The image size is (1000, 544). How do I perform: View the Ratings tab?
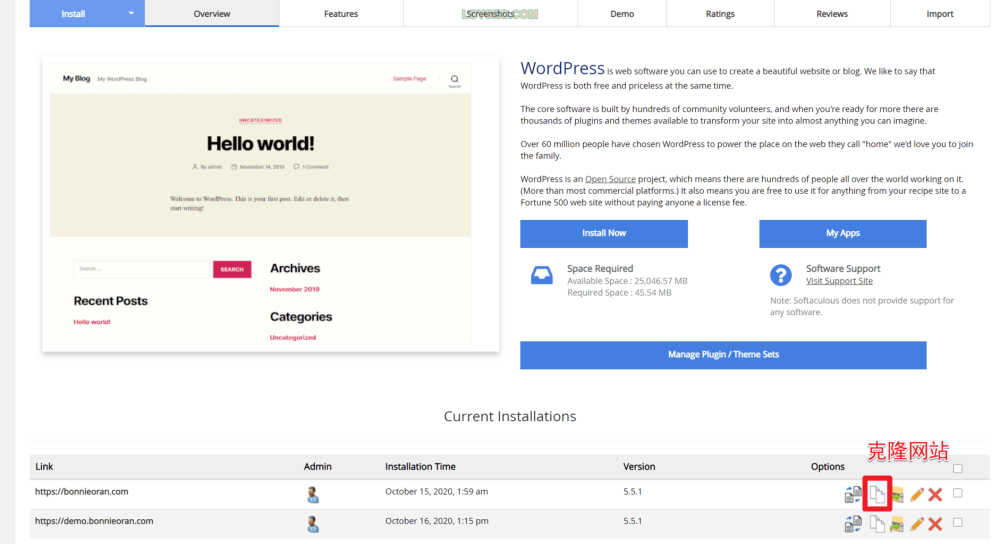[720, 13]
